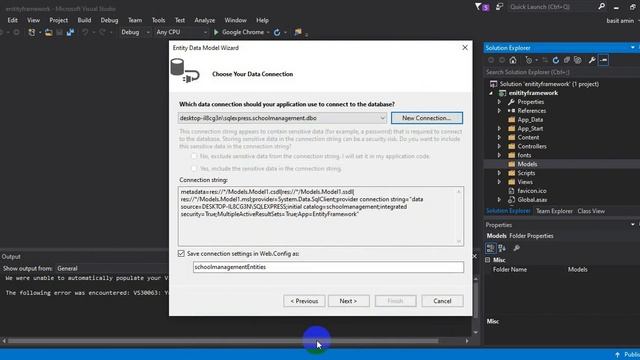Screen dimensions: 640x360
Task: Click the browser Refresh toolbar icon
Action: [277, 32]
